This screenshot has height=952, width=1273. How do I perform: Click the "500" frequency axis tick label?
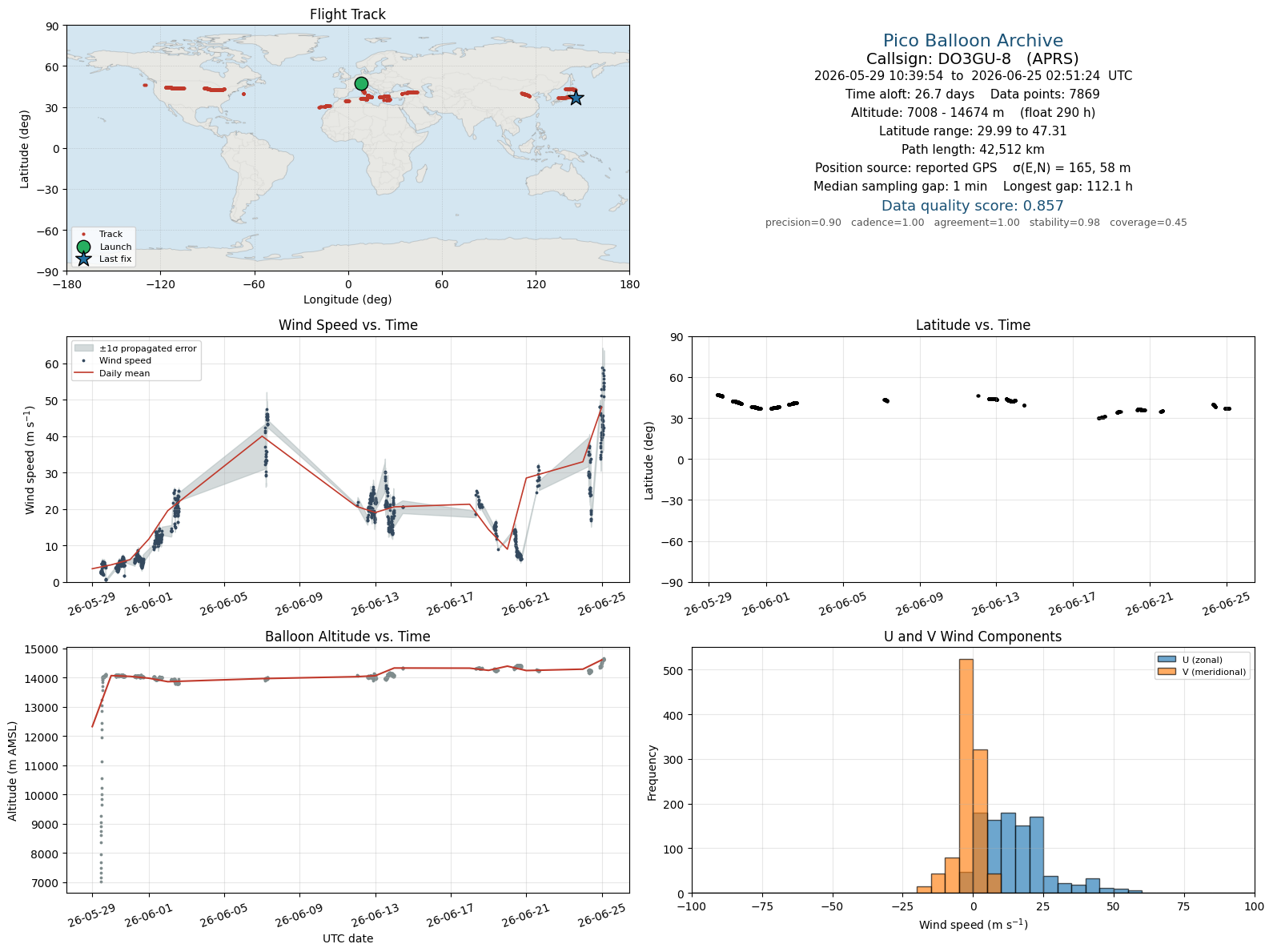coord(676,670)
